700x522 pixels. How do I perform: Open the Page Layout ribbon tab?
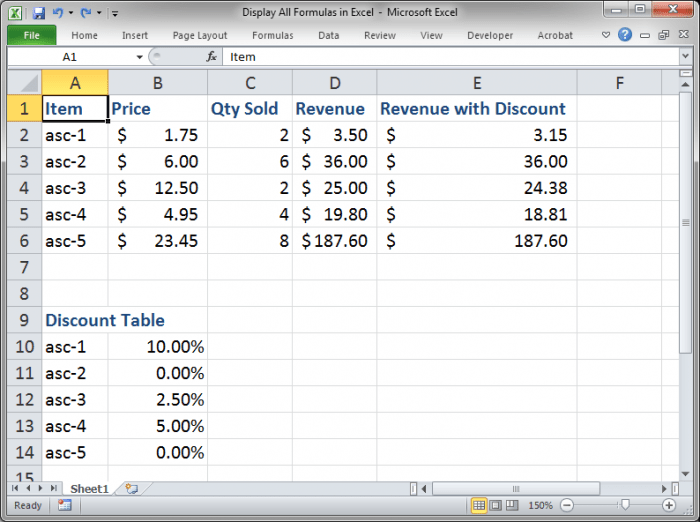tap(200, 35)
